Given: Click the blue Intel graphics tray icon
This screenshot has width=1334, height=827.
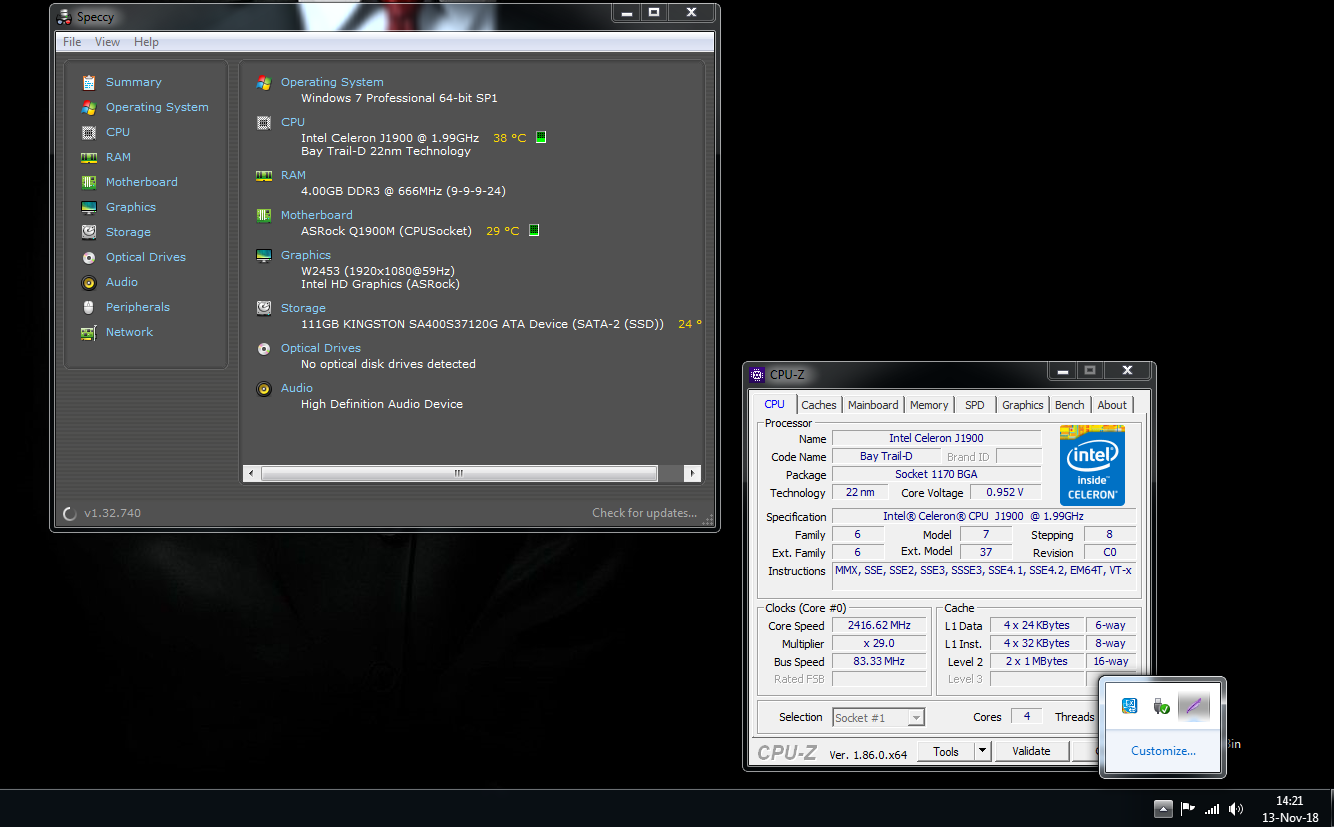Looking at the screenshot, I should coord(1129,706).
